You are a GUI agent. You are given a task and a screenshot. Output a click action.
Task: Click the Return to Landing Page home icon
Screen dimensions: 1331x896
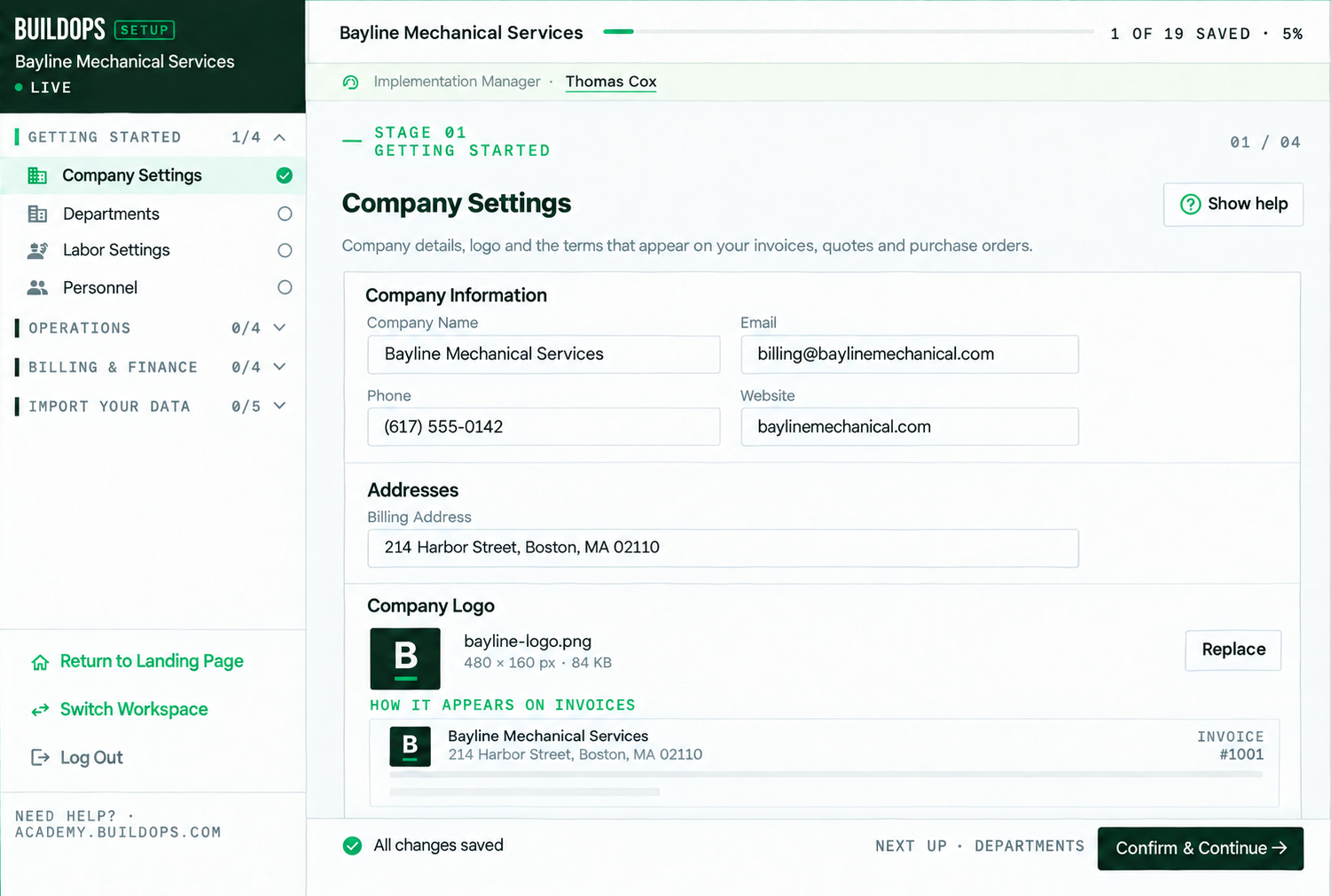tap(40, 662)
